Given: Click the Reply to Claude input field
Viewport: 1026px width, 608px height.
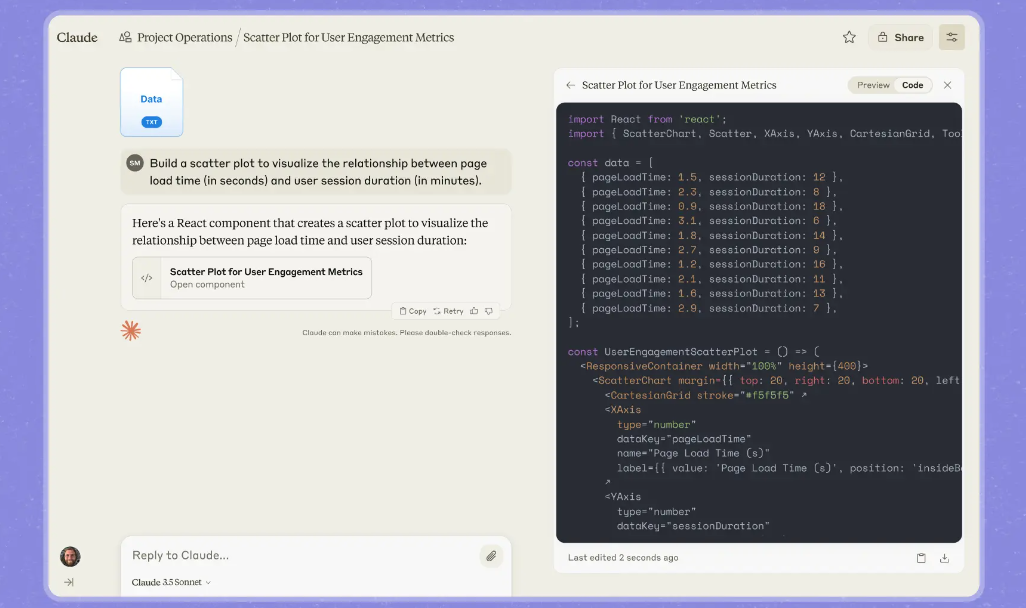Looking at the screenshot, I should pyautogui.click(x=301, y=555).
